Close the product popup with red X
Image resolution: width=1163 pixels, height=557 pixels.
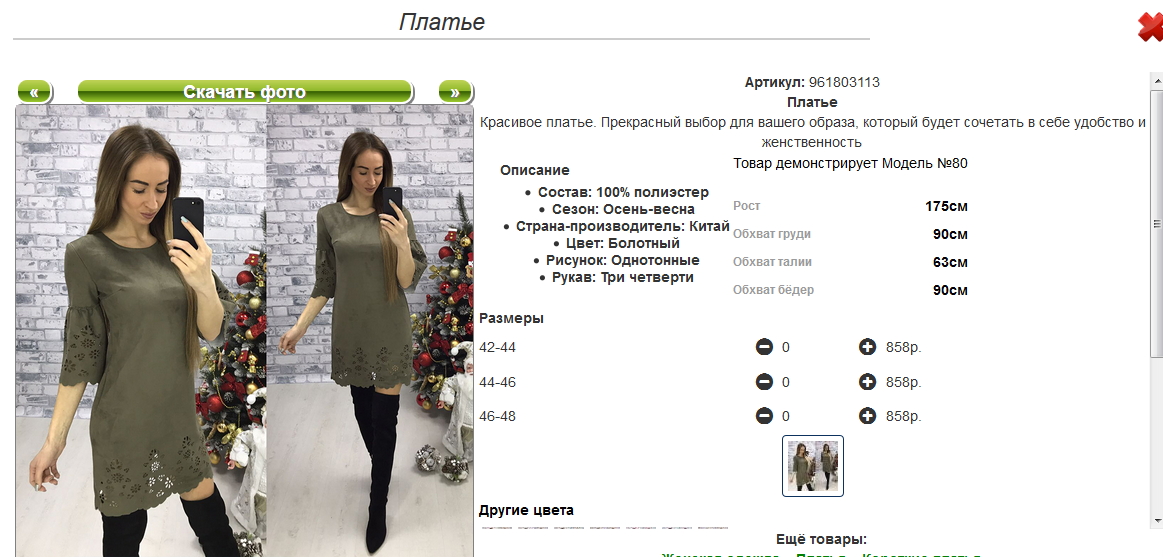(x=1150, y=27)
